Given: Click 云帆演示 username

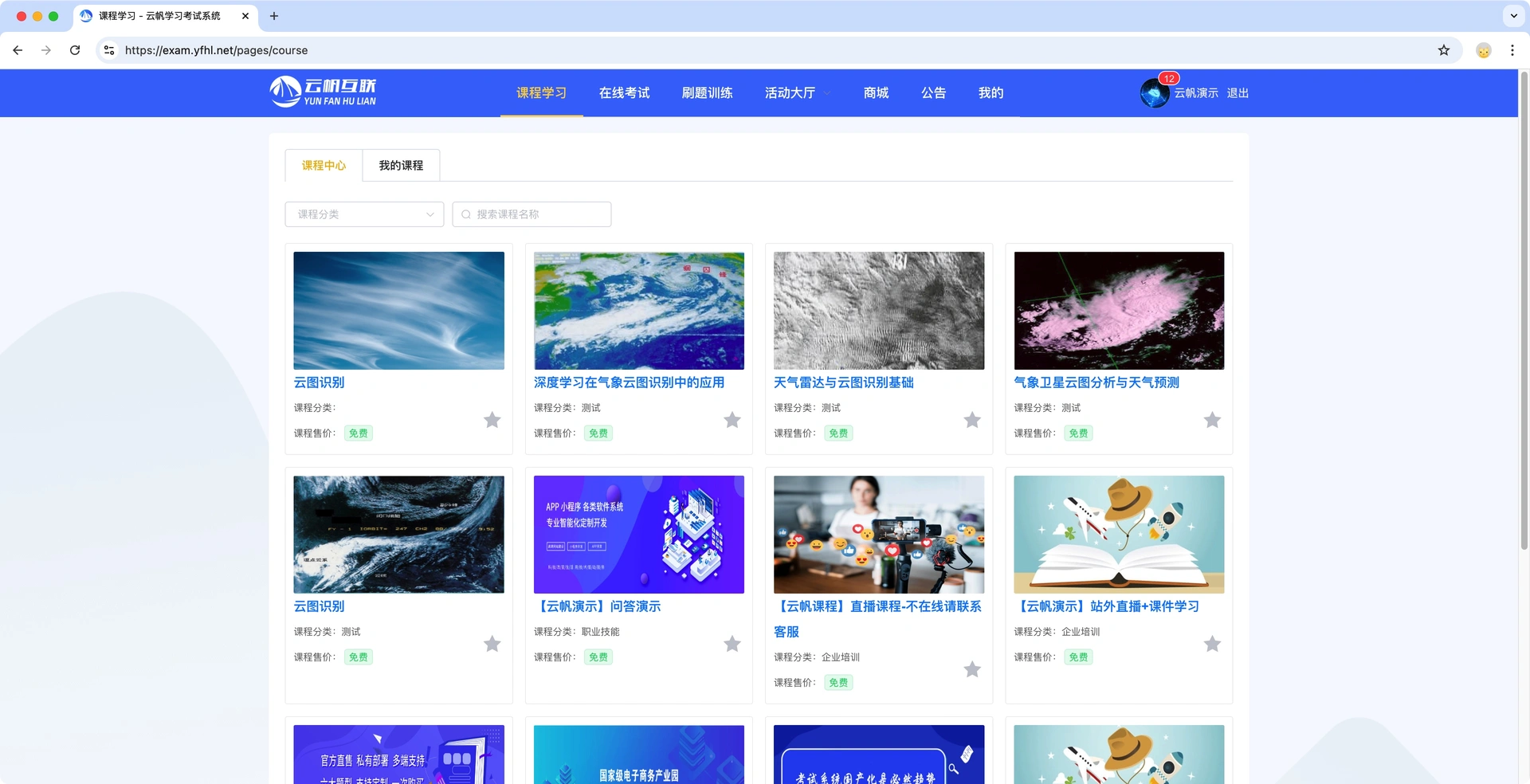Looking at the screenshot, I should (1196, 93).
